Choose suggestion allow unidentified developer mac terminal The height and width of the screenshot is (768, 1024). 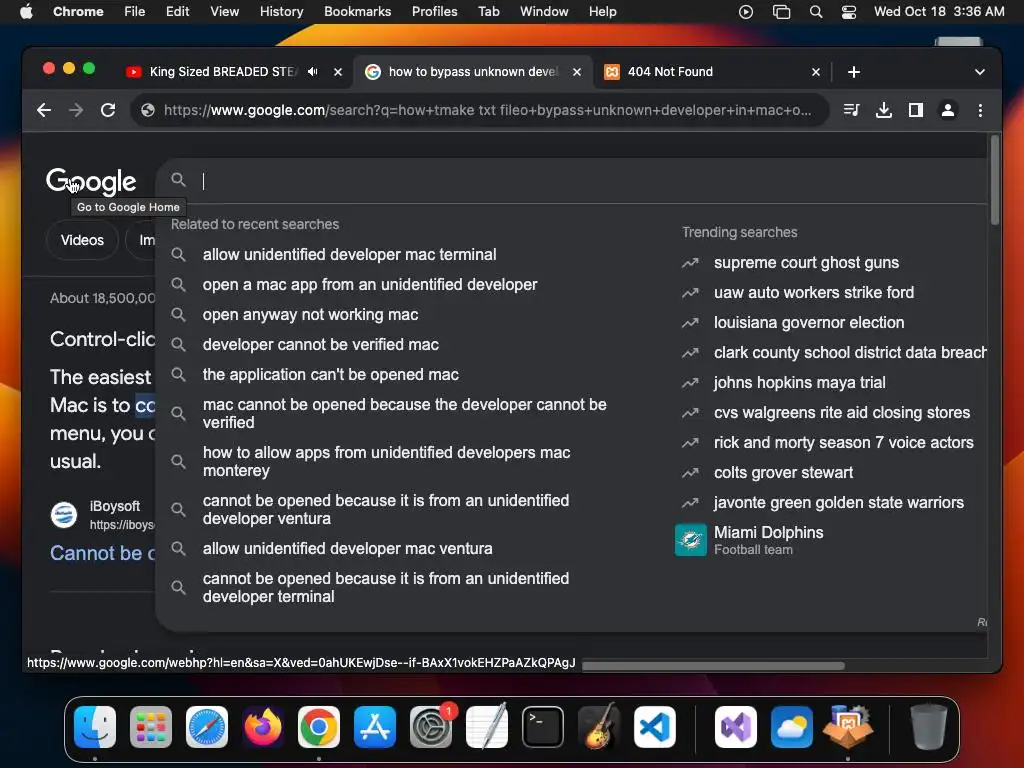pos(349,254)
